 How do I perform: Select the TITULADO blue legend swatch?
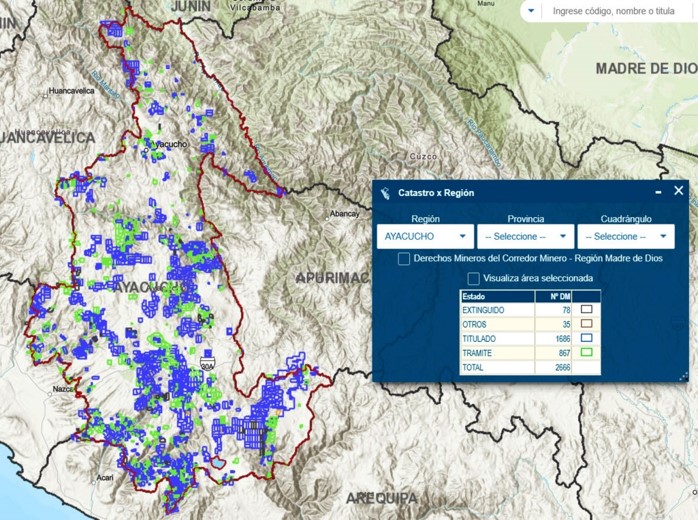(x=587, y=339)
